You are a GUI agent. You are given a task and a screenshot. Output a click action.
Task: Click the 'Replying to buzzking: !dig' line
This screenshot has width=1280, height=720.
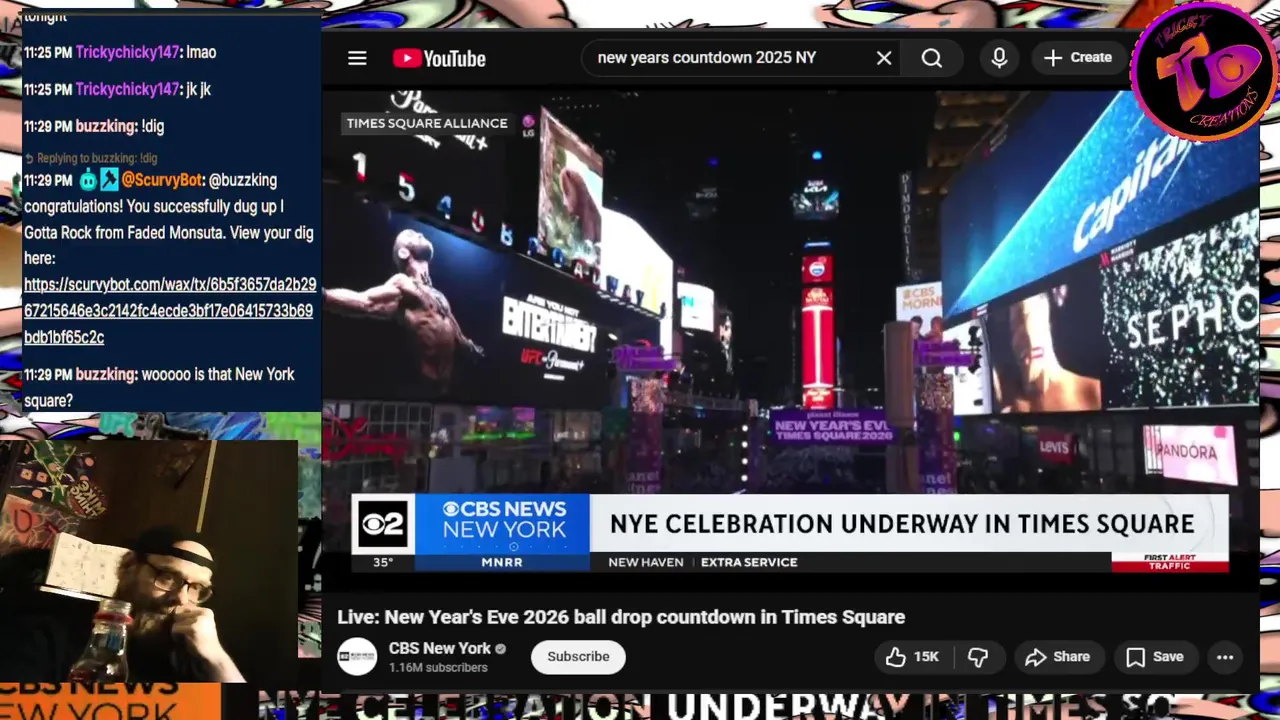pos(91,158)
